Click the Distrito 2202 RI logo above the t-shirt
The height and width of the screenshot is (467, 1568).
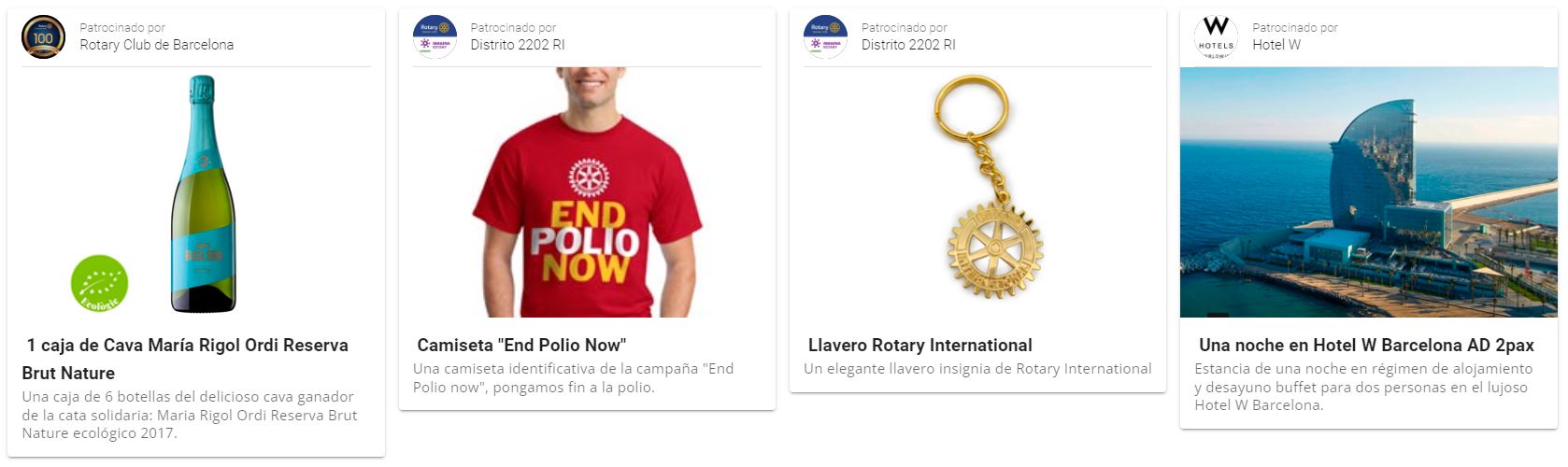tap(435, 37)
